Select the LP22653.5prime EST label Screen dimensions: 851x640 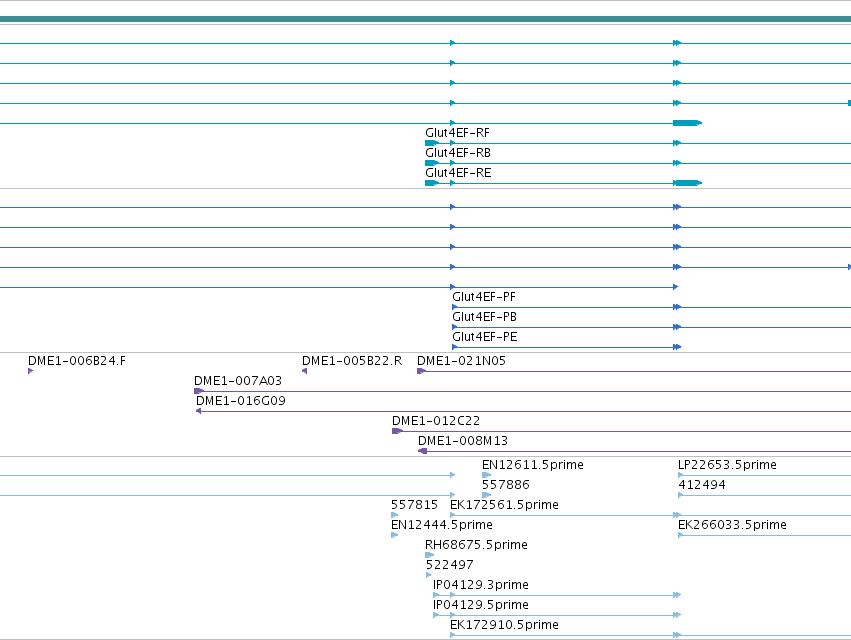click(x=727, y=465)
